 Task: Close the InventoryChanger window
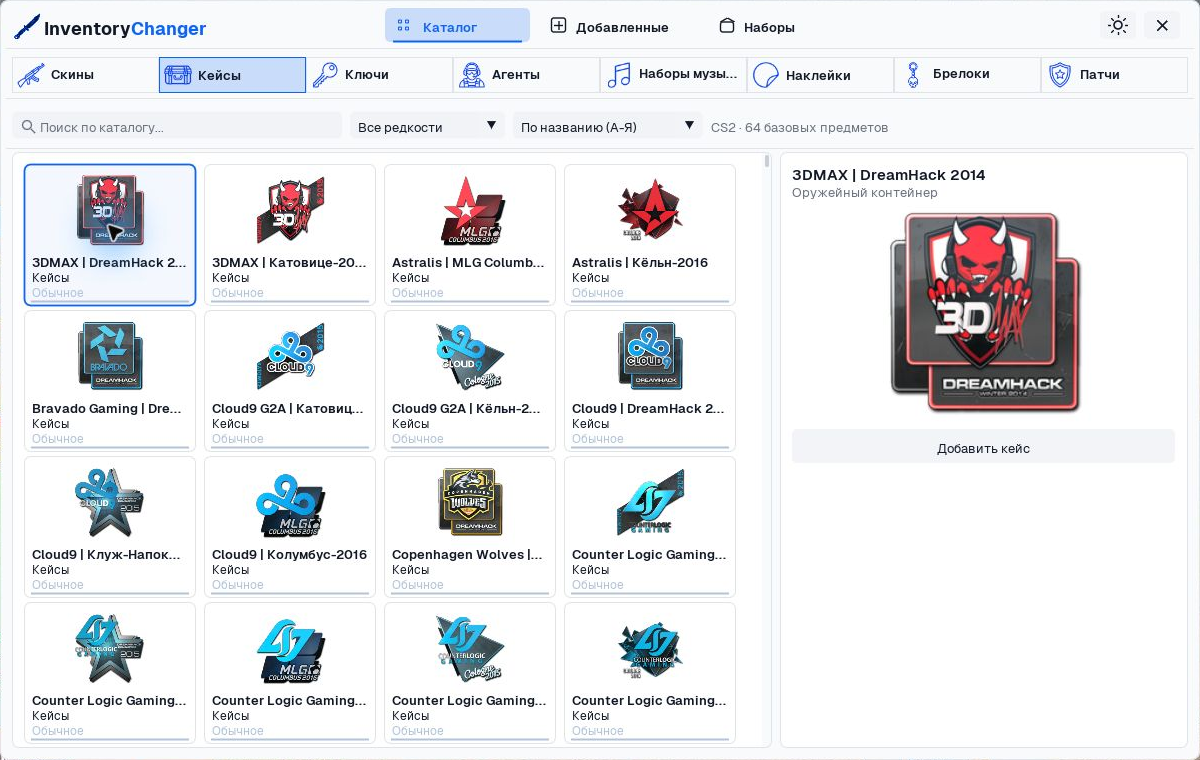(1162, 25)
